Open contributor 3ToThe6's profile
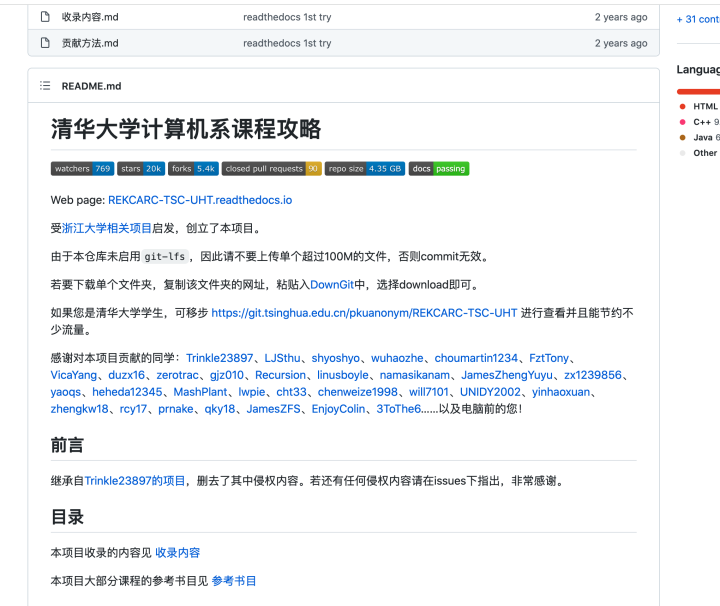Image resolution: width=720 pixels, height=606 pixels. pos(399,409)
